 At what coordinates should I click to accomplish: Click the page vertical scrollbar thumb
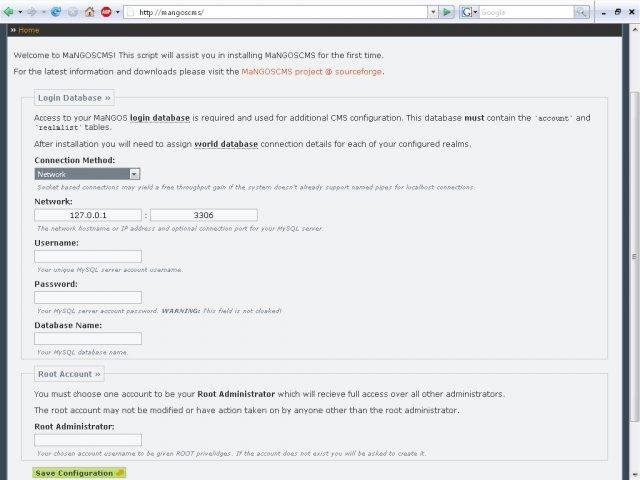[634, 256]
